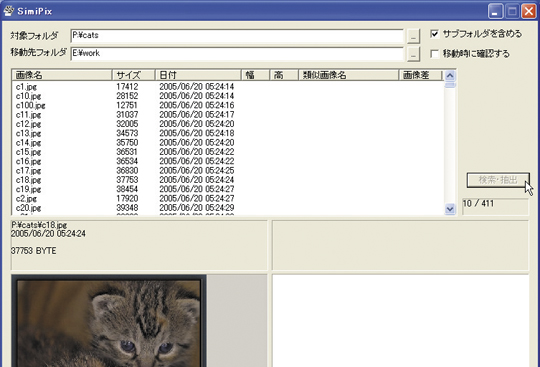Sort list by 画像名 column header
The height and width of the screenshot is (367, 540).
[62, 75]
